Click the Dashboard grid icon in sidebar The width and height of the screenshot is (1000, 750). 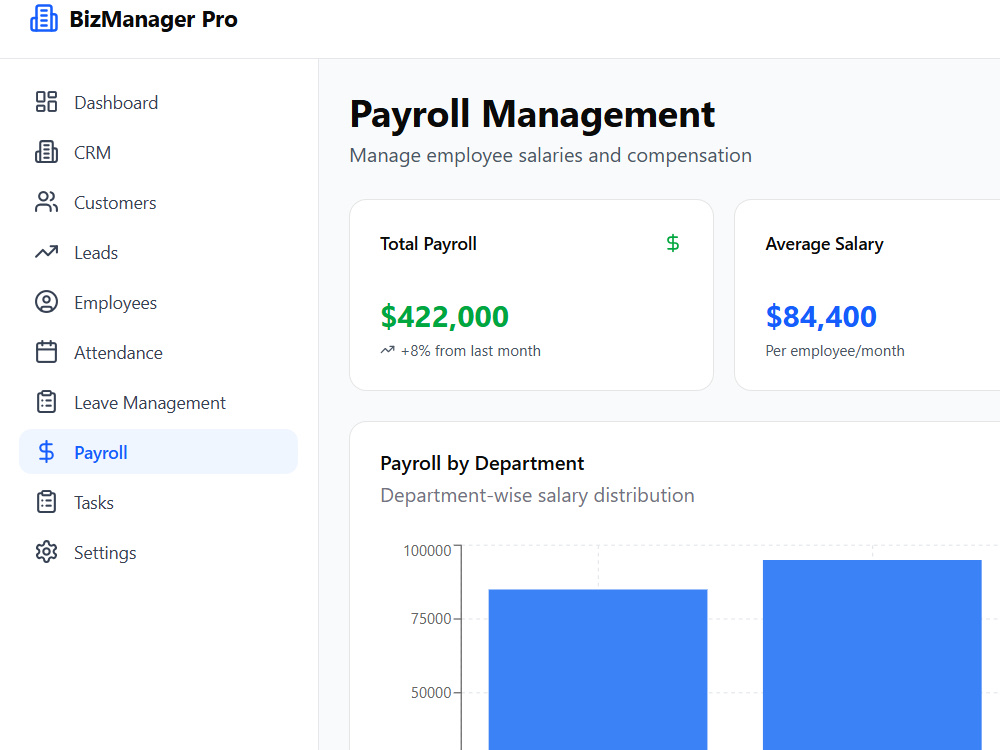coord(47,102)
